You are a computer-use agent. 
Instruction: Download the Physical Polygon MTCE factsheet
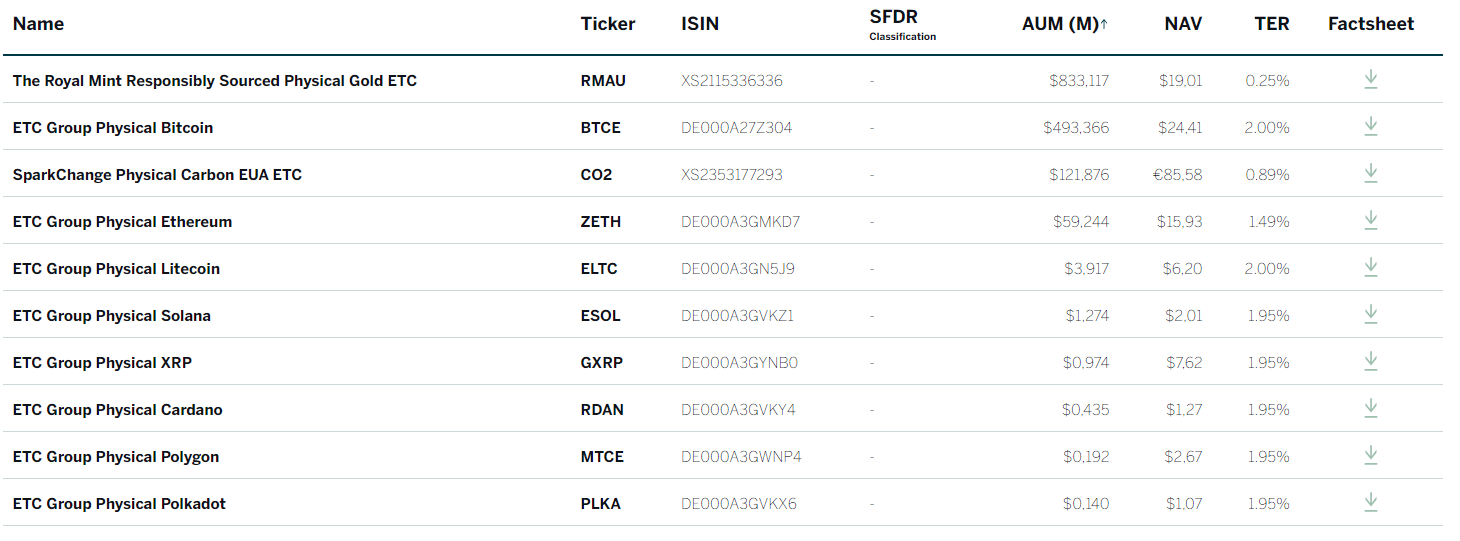tap(1371, 455)
